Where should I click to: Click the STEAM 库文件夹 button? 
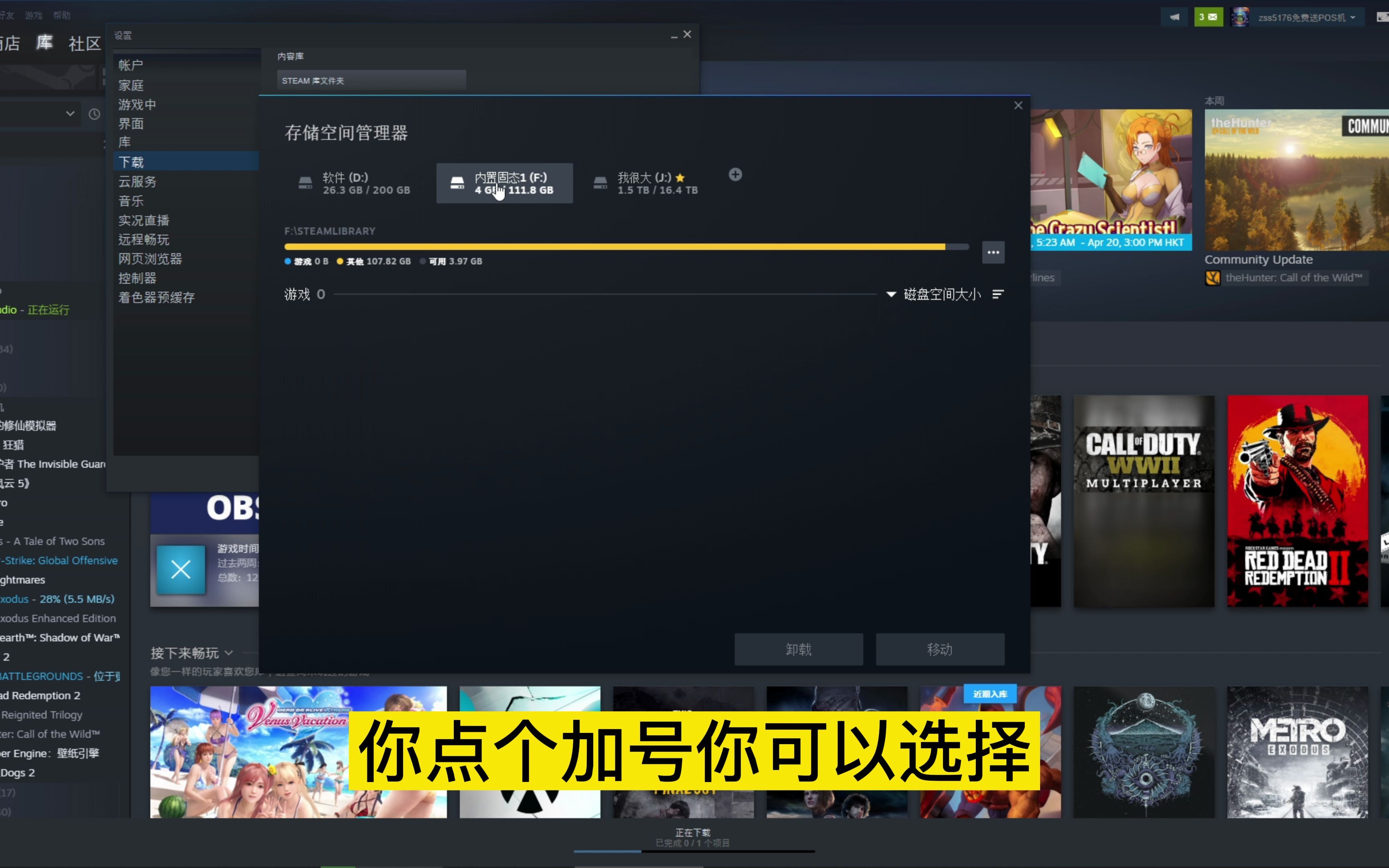(x=371, y=80)
